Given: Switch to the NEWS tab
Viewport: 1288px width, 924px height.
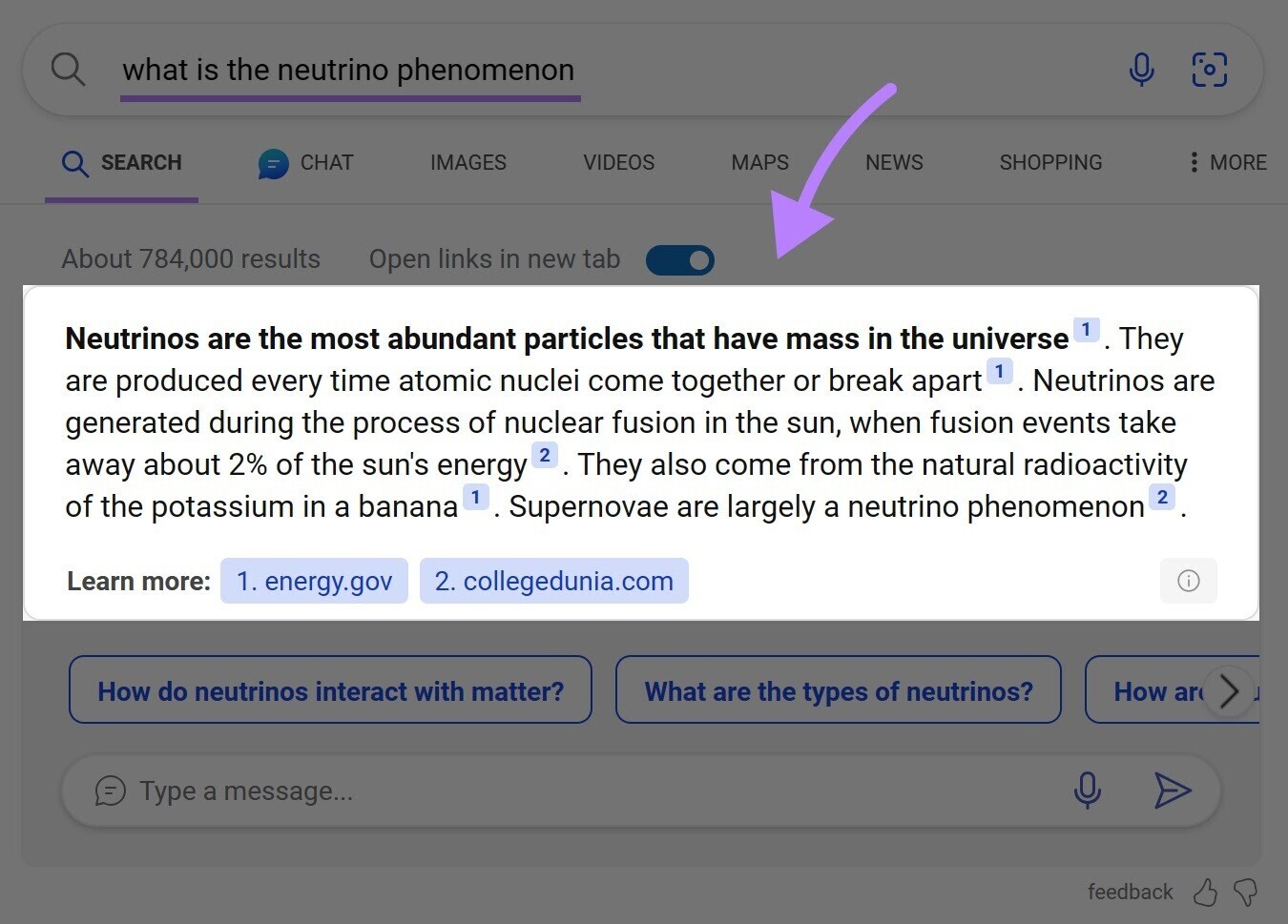Looking at the screenshot, I should (x=893, y=162).
